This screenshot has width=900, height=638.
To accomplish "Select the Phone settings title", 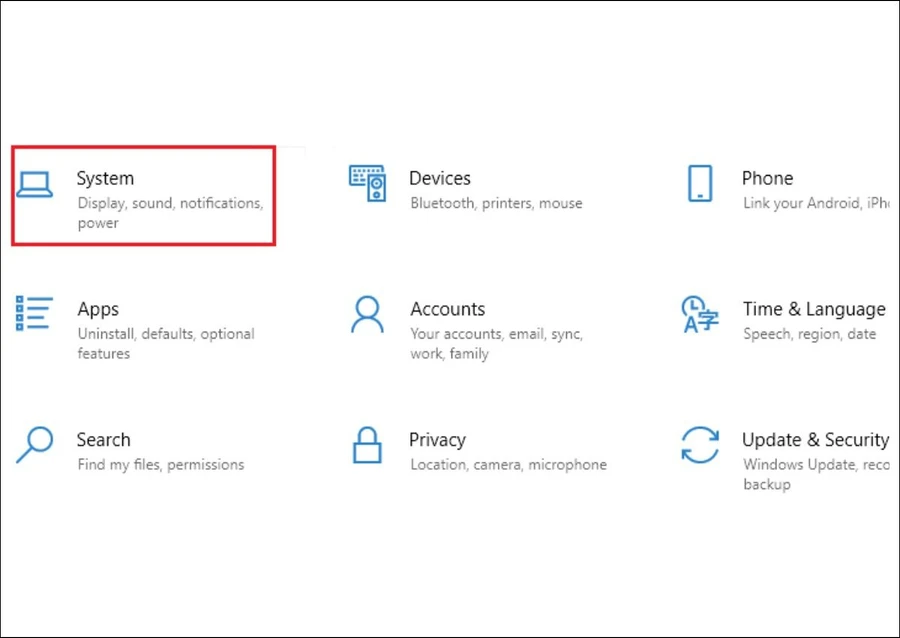I will [767, 178].
